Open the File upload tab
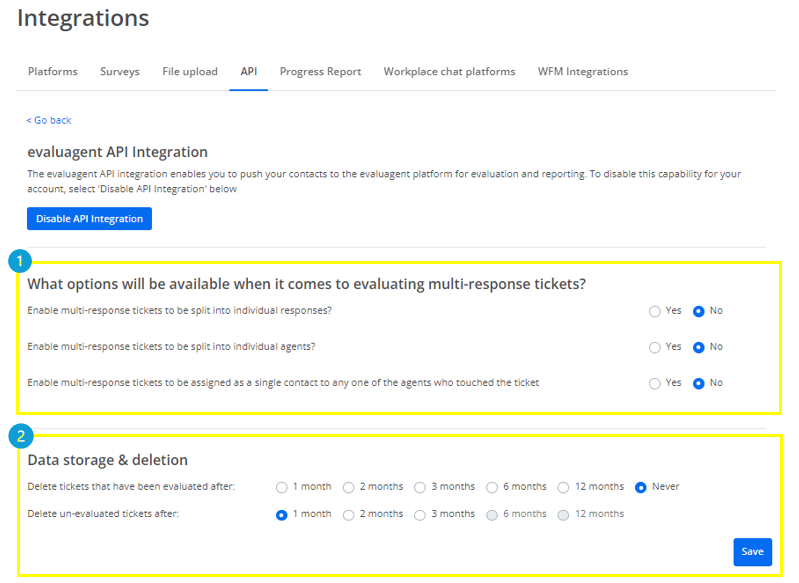799x583 pixels. (x=190, y=72)
